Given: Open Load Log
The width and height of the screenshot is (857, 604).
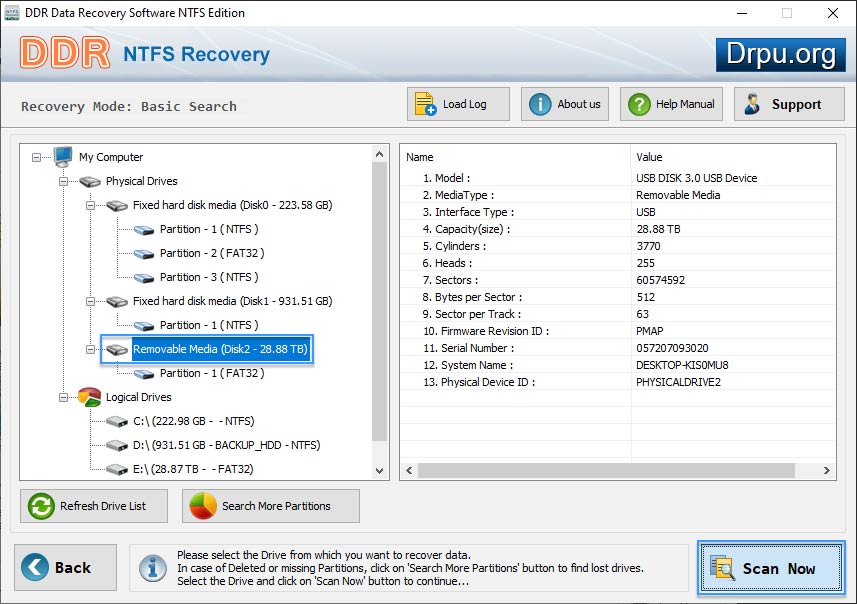Looking at the screenshot, I should point(458,104).
